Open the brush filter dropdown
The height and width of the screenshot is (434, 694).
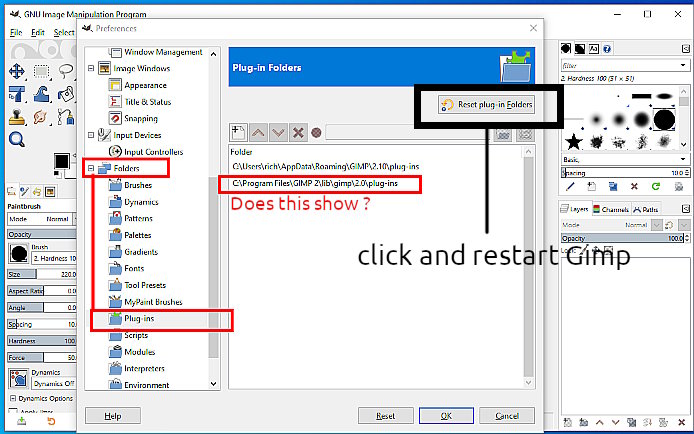[683, 65]
